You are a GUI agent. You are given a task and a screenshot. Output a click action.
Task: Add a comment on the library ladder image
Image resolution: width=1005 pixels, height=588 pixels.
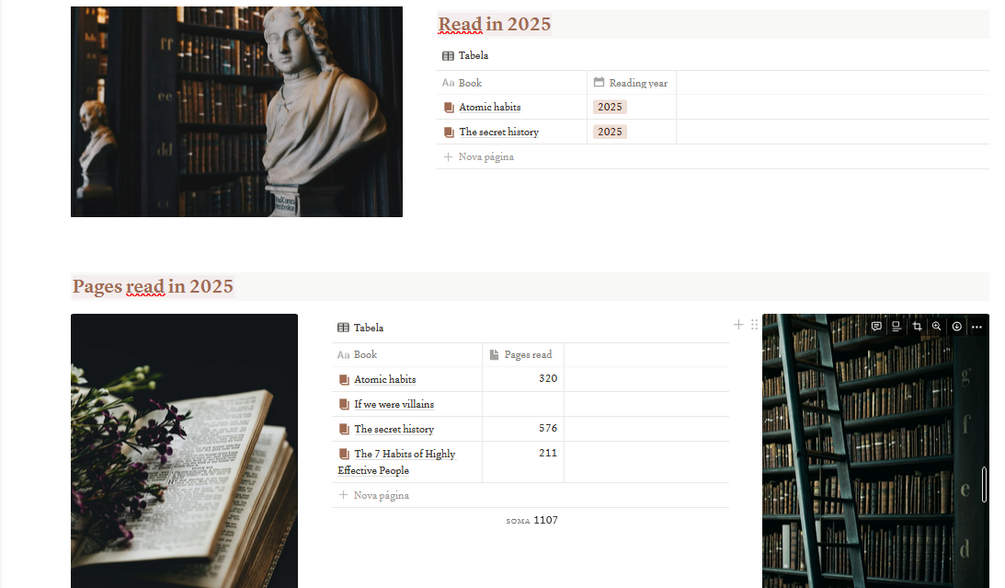click(x=876, y=326)
